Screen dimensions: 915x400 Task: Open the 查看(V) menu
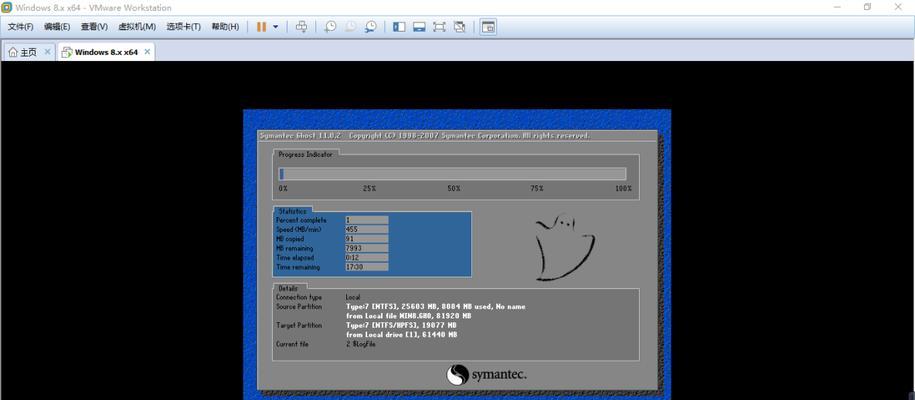tap(94, 27)
